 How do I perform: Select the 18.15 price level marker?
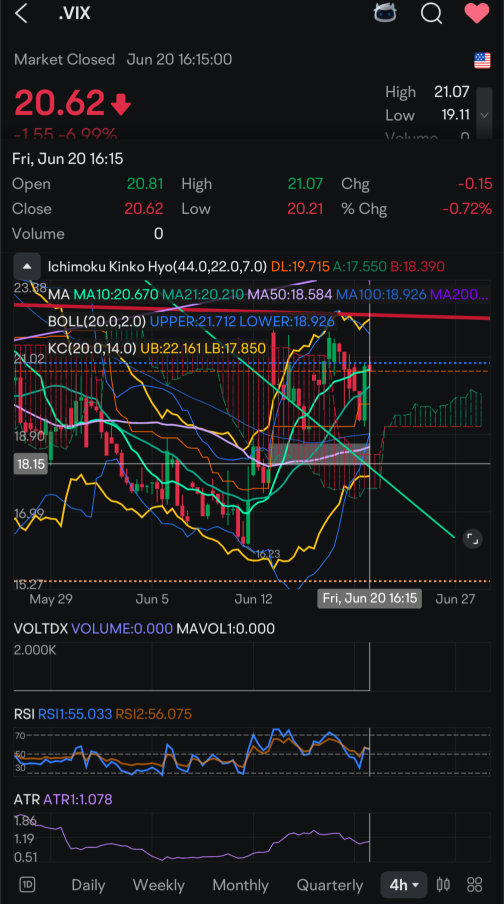tap(31, 464)
